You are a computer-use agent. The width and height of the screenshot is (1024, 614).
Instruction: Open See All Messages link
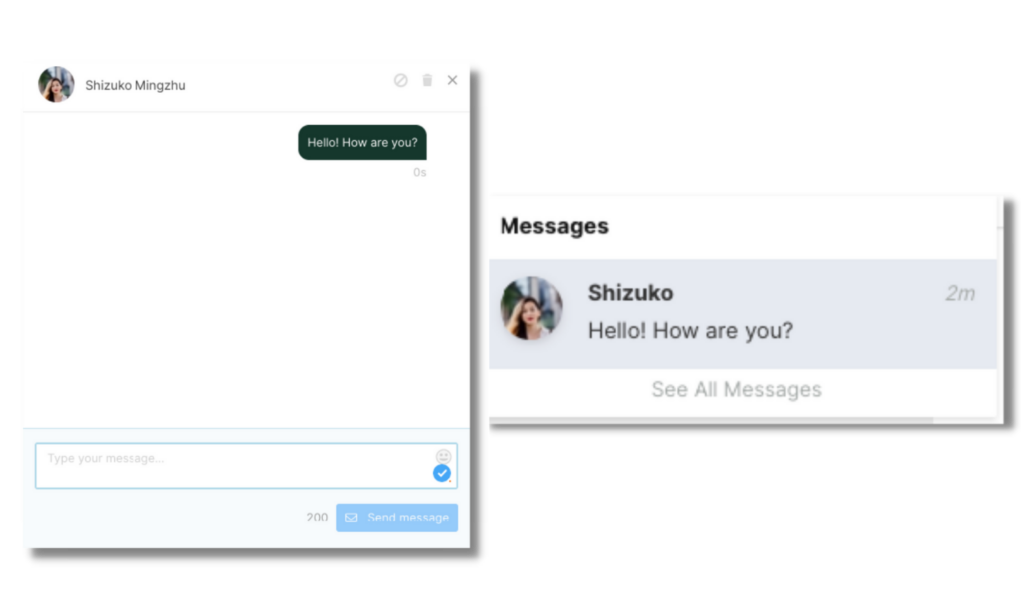click(x=737, y=389)
